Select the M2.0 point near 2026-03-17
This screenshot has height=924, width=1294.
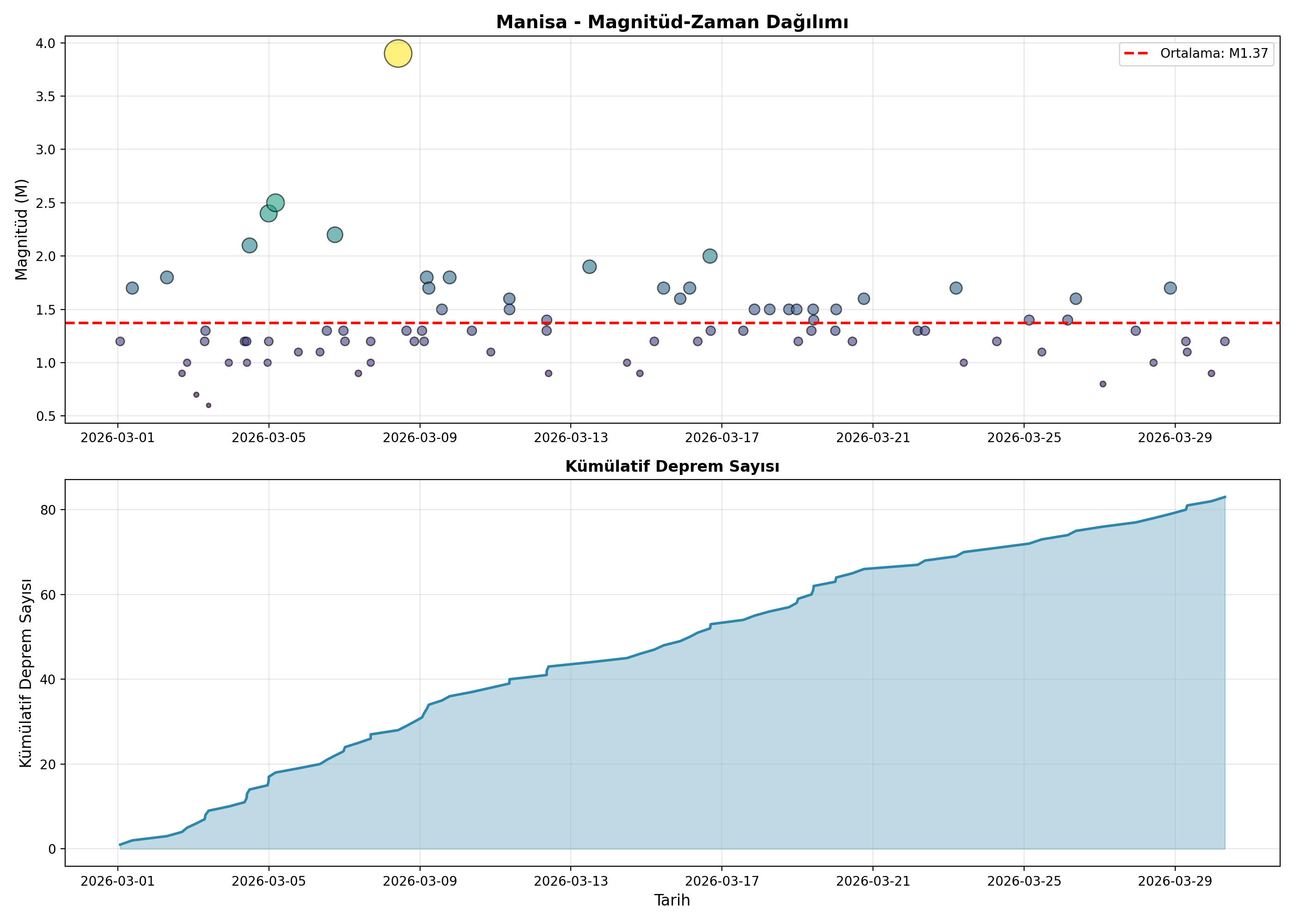pyautogui.click(x=709, y=256)
